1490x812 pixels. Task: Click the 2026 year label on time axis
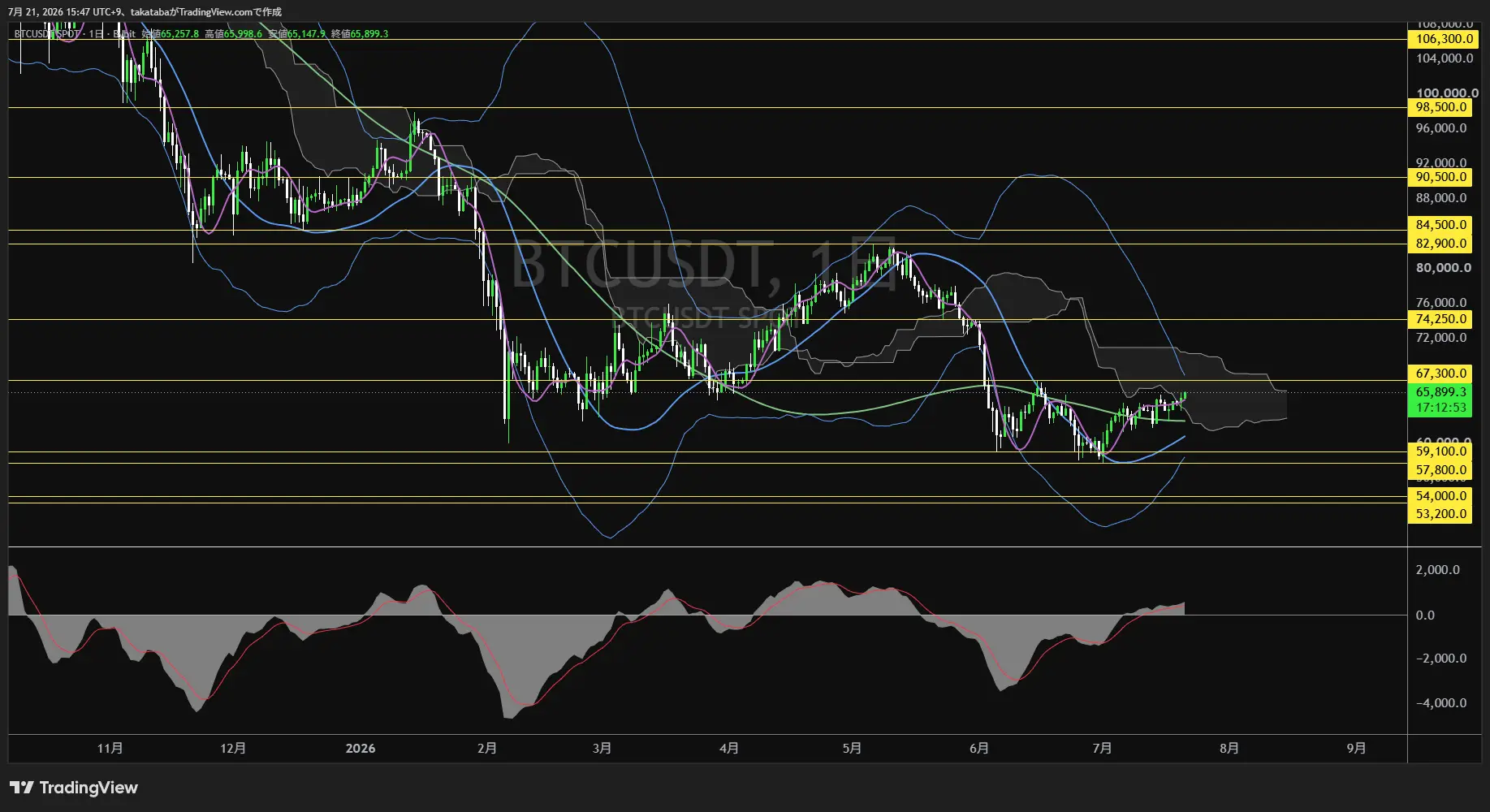[x=361, y=749]
